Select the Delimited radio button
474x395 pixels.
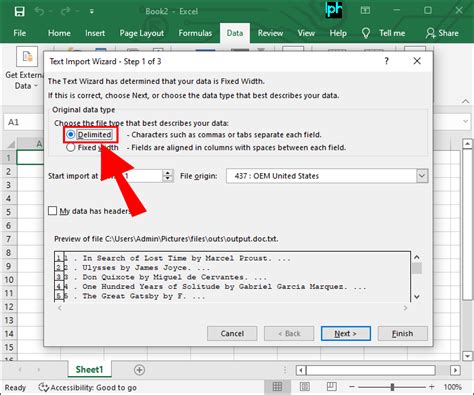(x=70, y=135)
